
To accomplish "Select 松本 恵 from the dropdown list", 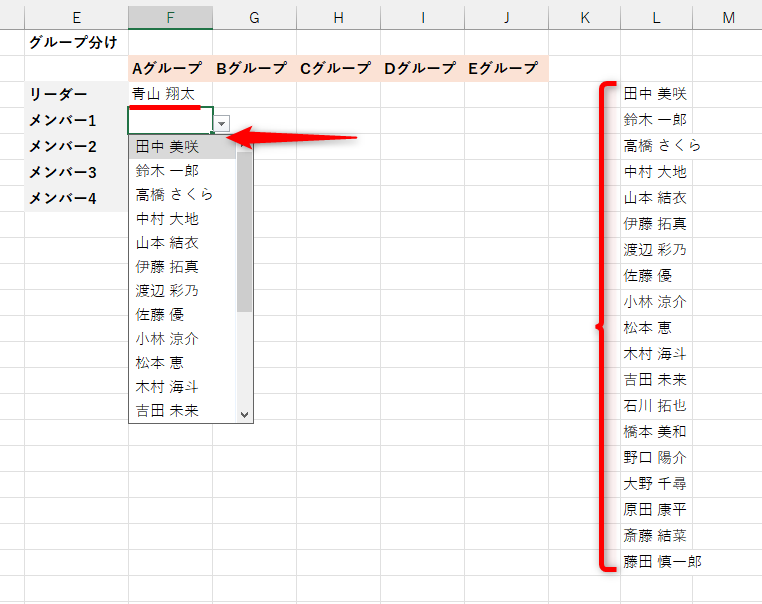I will click(x=183, y=362).
